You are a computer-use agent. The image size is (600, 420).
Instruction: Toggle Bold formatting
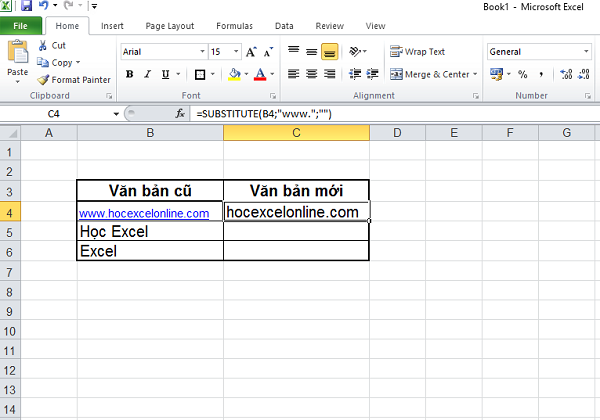[x=130, y=74]
